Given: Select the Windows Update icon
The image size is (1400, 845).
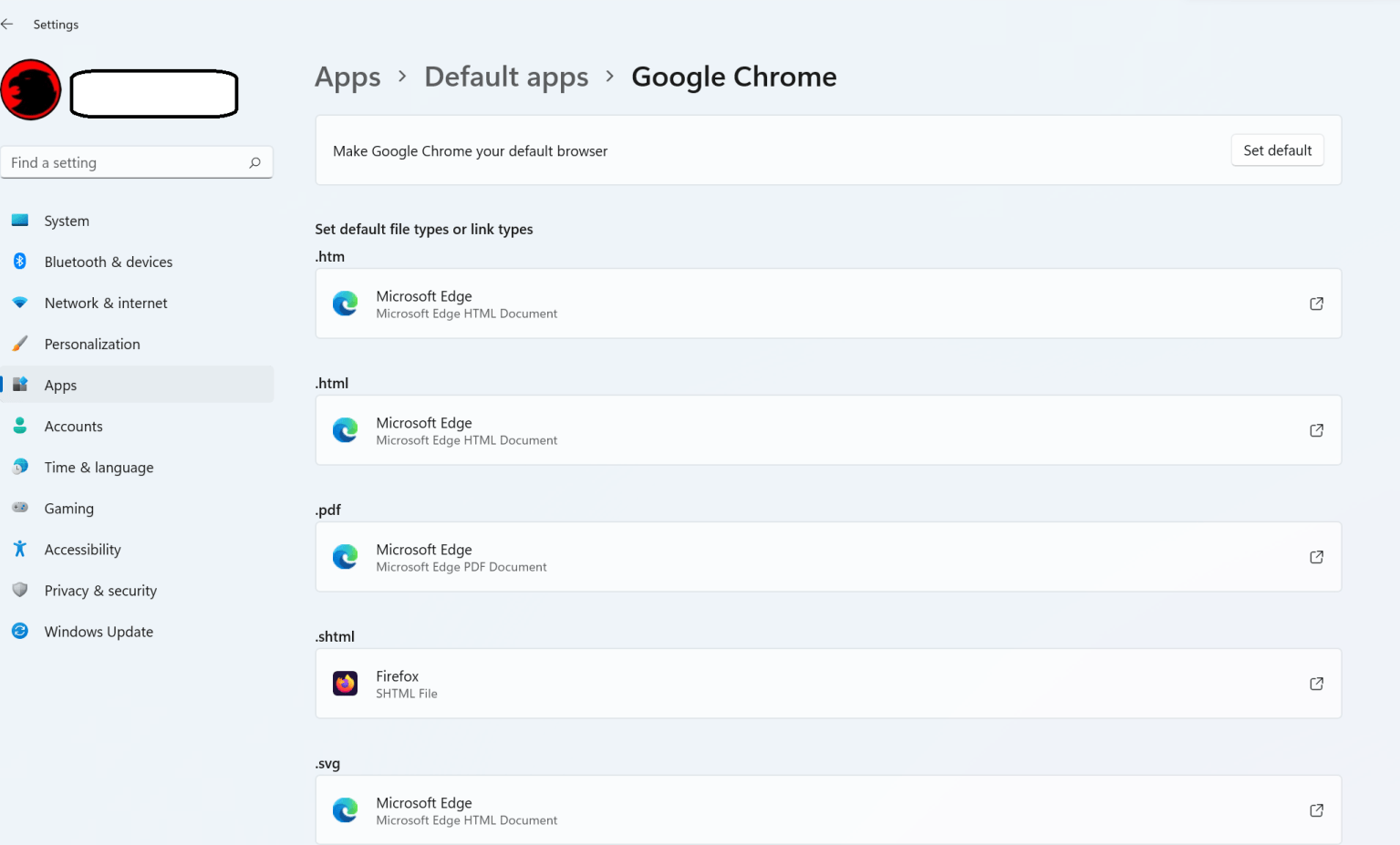Looking at the screenshot, I should click(20, 631).
